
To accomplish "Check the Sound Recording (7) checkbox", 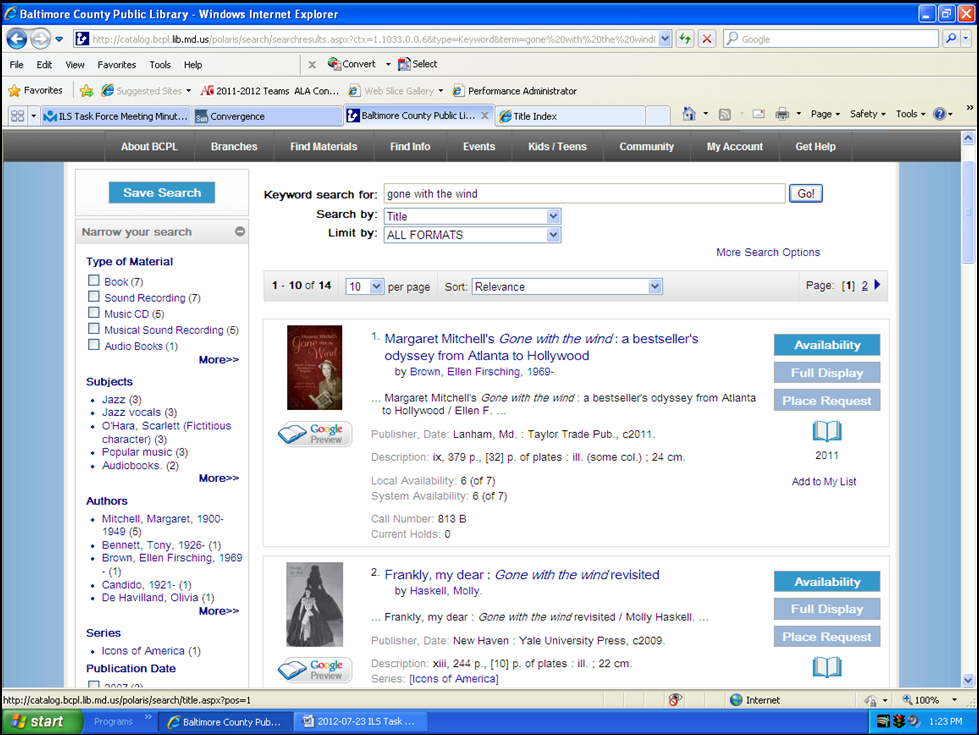I will (x=94, y=297).
